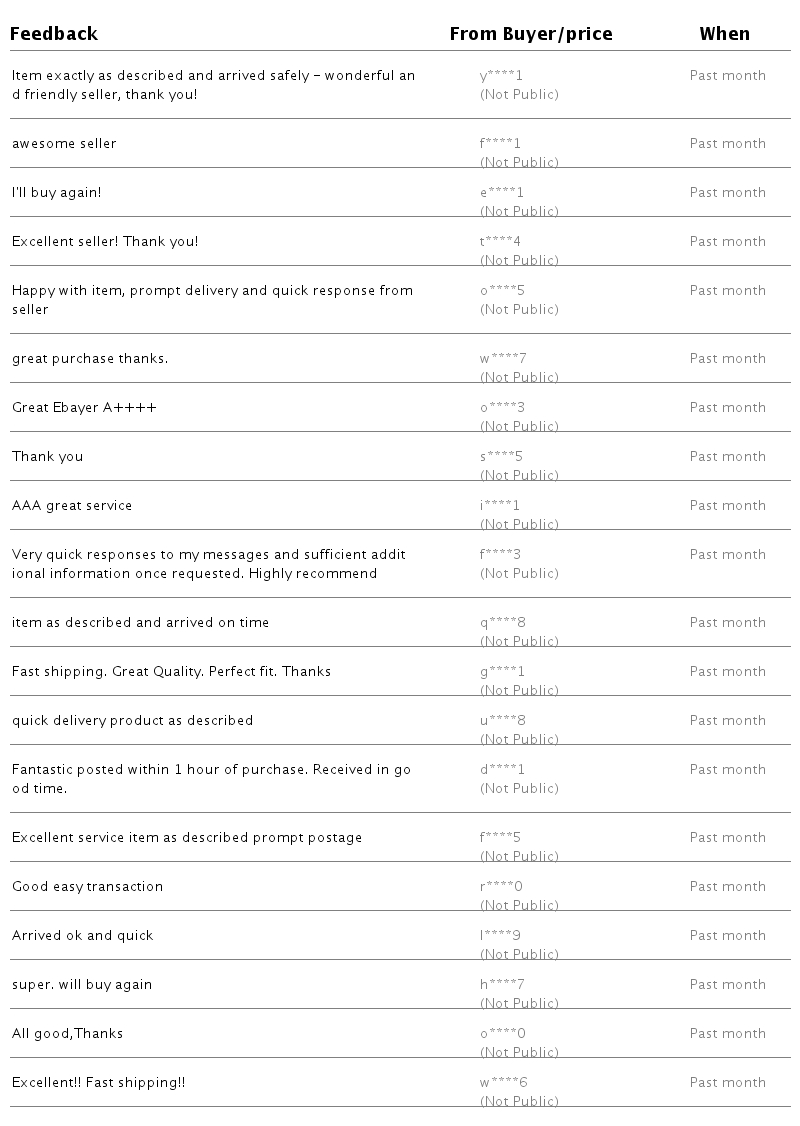Click 'Past month' beside 'Excellent!! Fast shipping!!'
The height and width of the screenshot is (1126, 800).
click(727, 1083)
